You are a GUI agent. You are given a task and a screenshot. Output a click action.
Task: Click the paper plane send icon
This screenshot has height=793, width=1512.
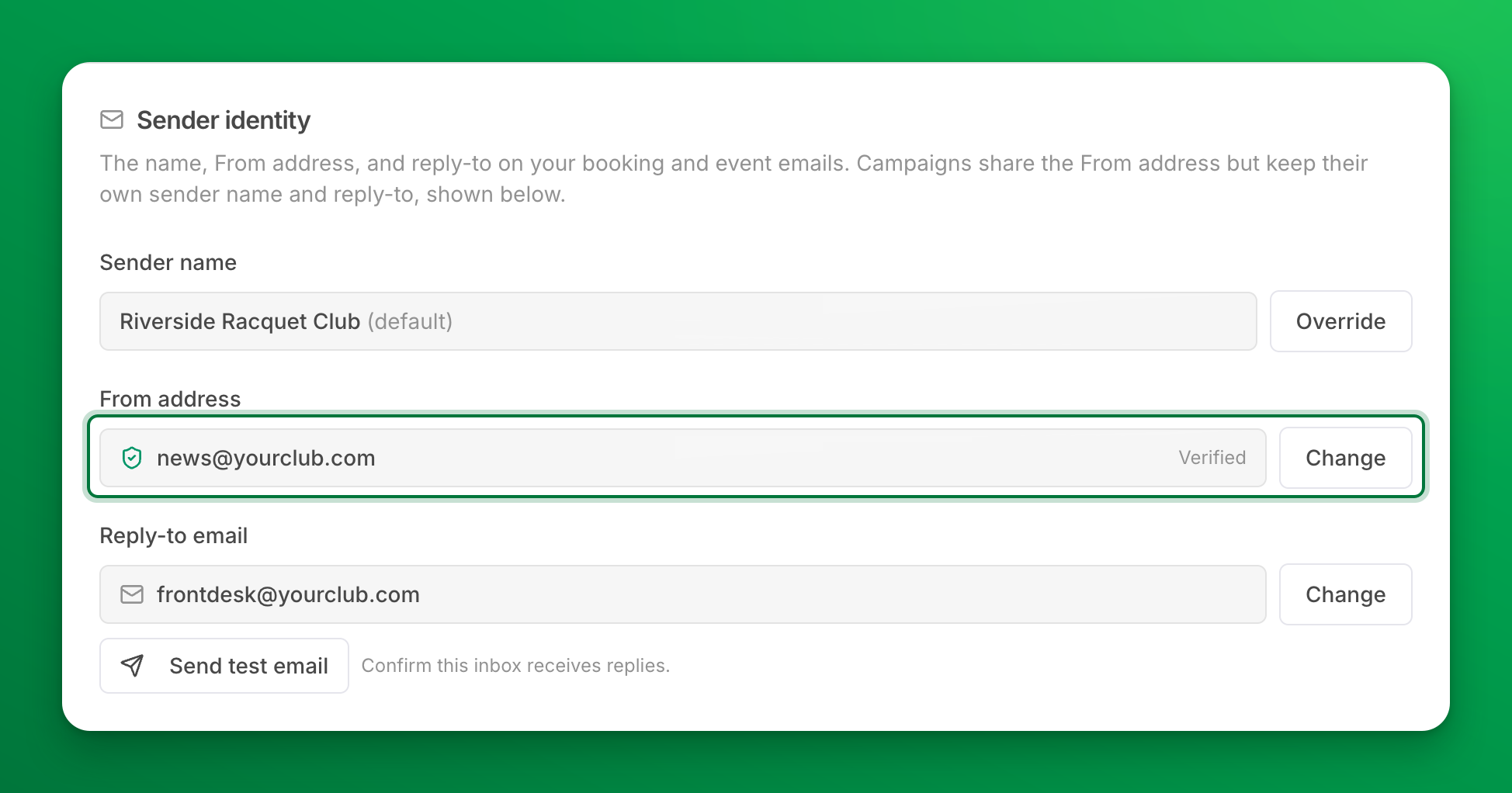click(x=133, y=665)
